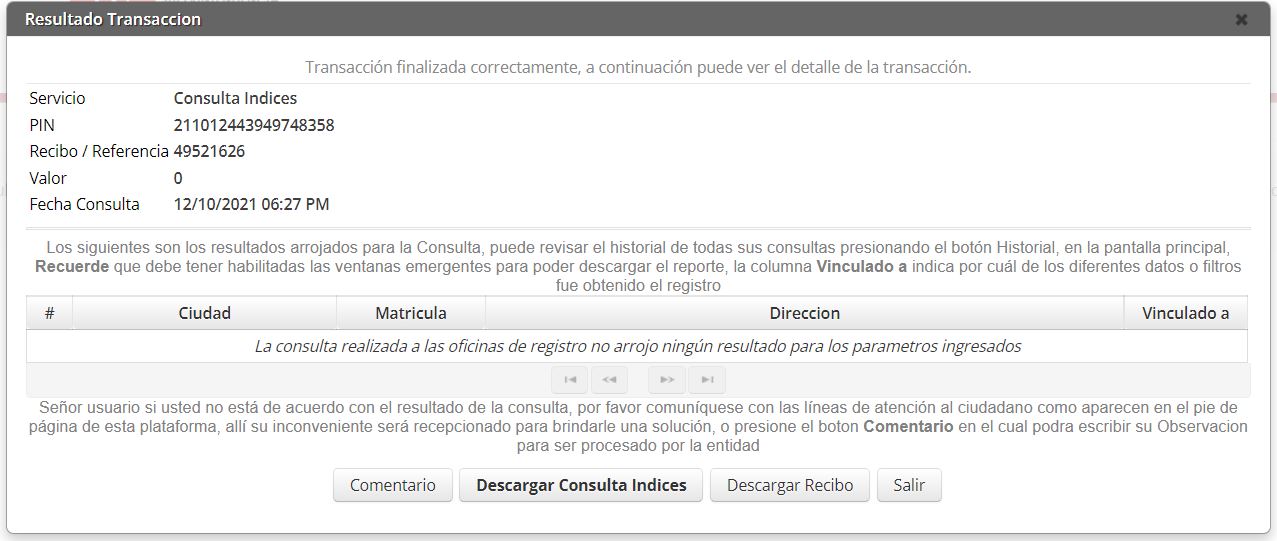Screen dimensions: 1277x541
Task: Click the Vinculado a column header
Action: coord(1185,313)
